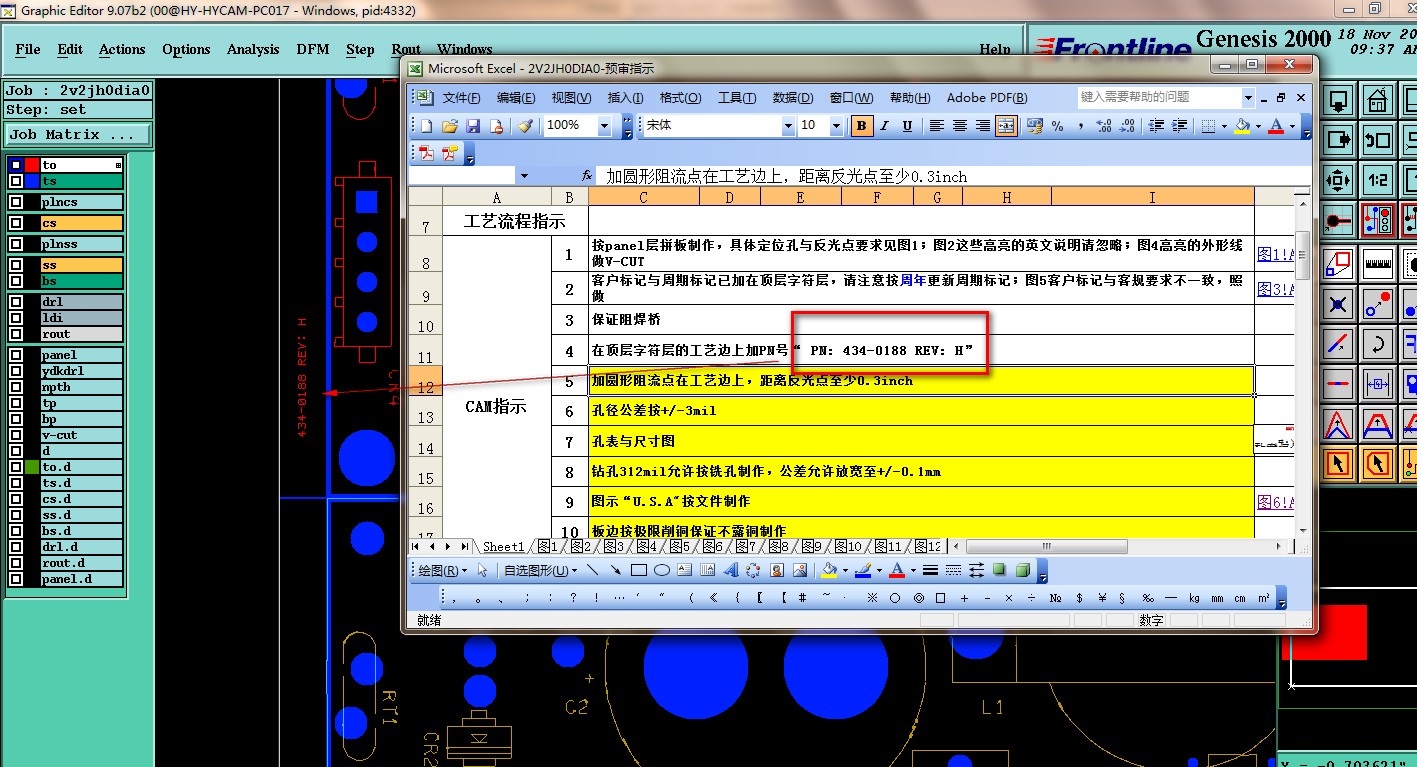This screenshot has width=1417, height=767.
Task: Click the Excel Save icon
Action: point(473,126)
